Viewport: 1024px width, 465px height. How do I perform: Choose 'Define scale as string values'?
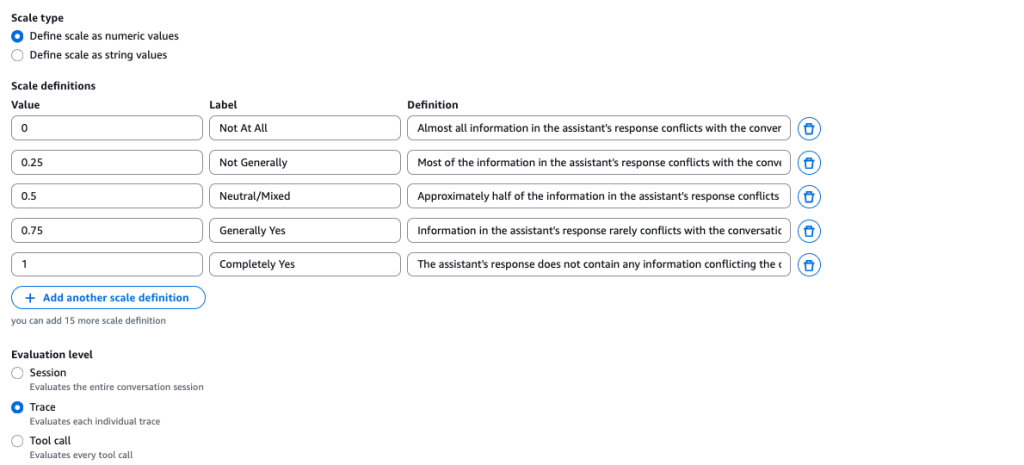[x=17, y=55]
